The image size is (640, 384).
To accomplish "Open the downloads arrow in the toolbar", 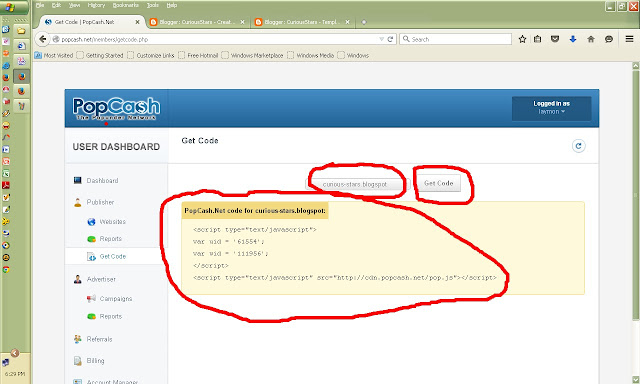I will click(573, 39).
